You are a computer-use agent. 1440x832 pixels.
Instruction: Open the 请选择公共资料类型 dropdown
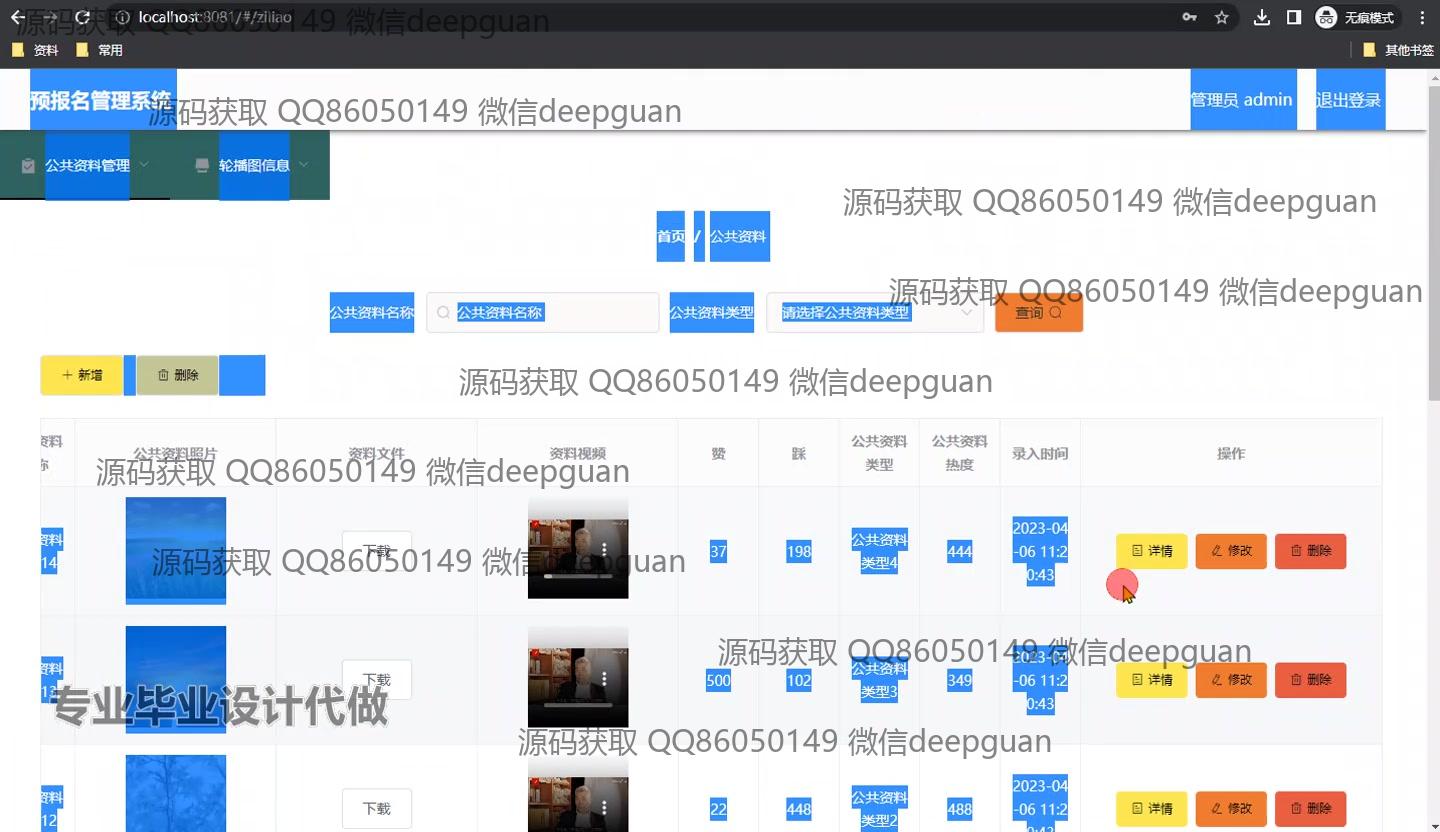point(875,312)
